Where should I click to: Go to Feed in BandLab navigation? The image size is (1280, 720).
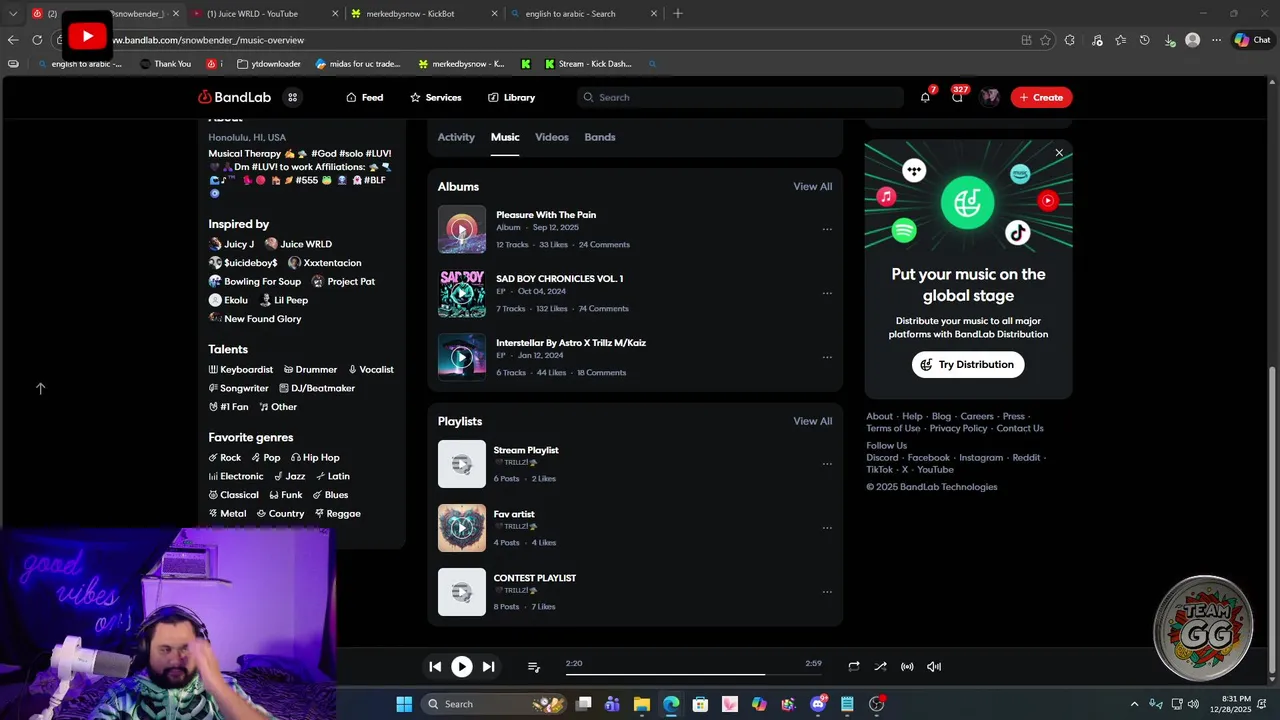pyautogui.click(x=364, y=97)
